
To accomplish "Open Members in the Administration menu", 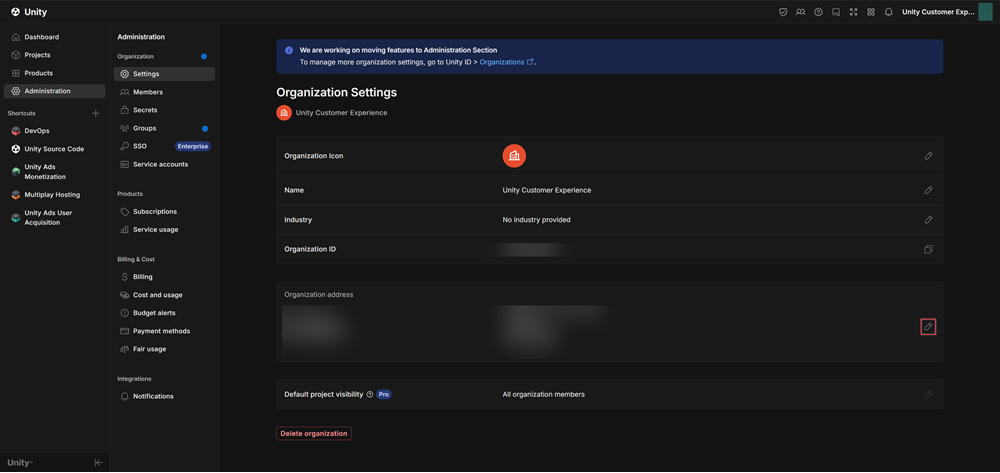I will [x=164, y=92].
